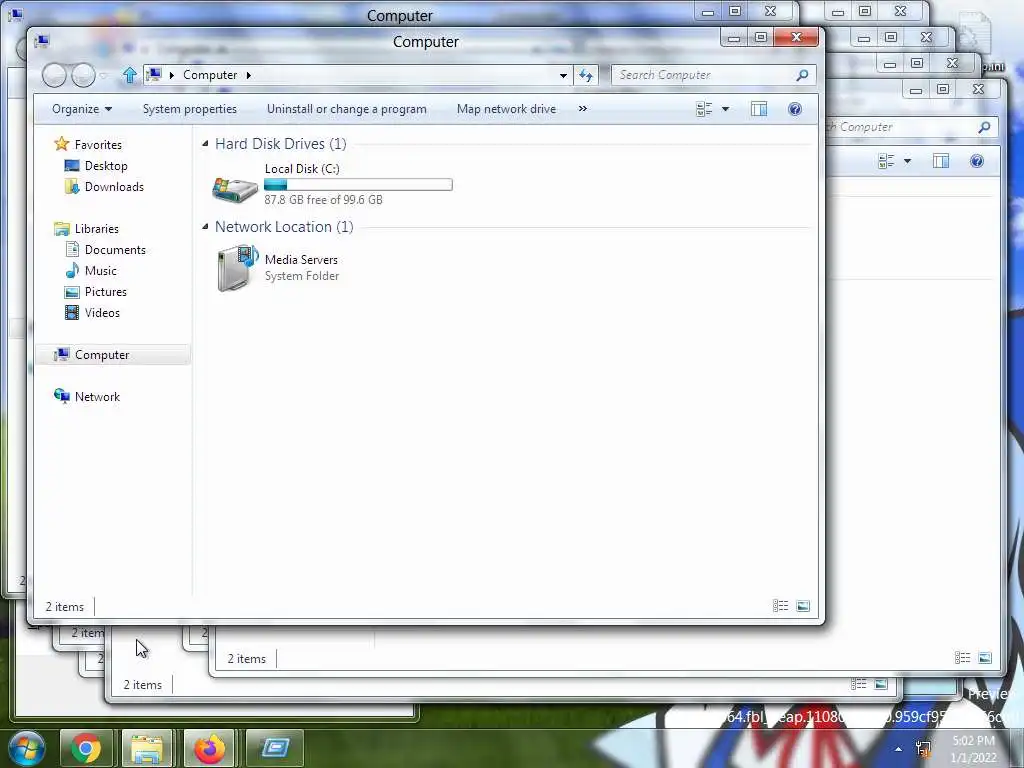Viewport: 1024px width, 768px height.
Task: Click the 'System Folder' label under Media Servers
Action: pyautogui.click(x=302, y=276)
